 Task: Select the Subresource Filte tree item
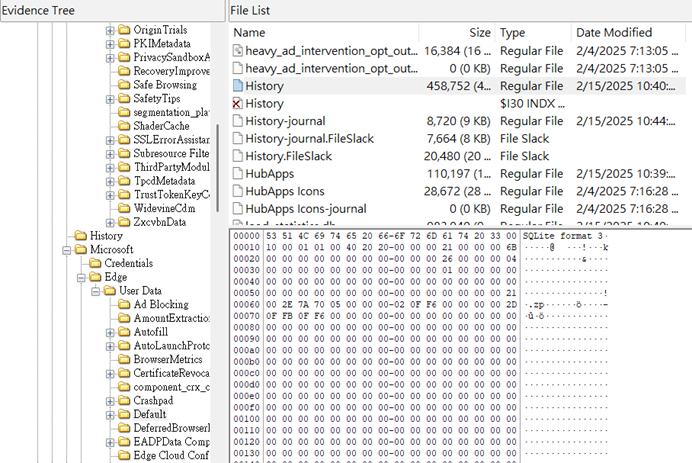click(171, 153)
